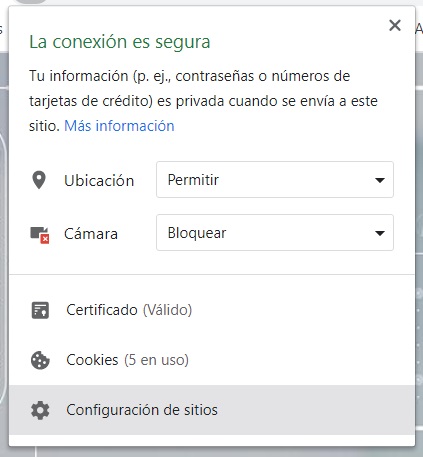Click the Cámara label text
423x457 pixels.
coord(91,234)
